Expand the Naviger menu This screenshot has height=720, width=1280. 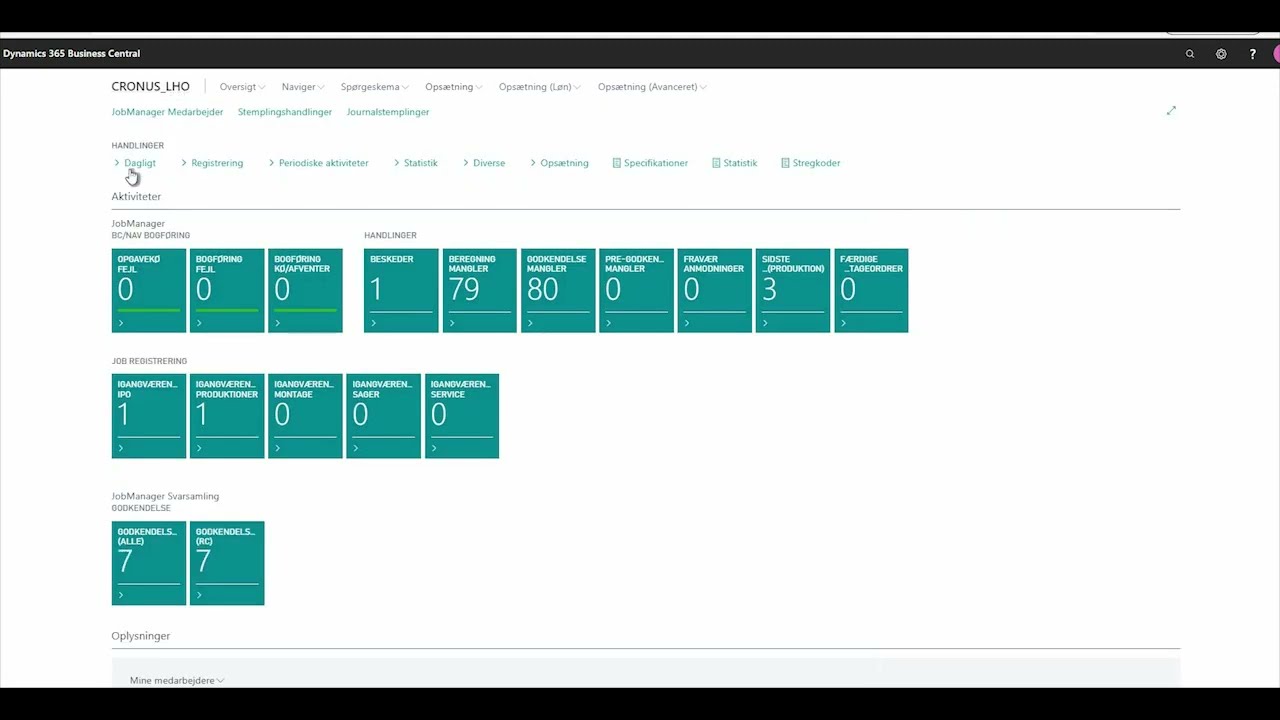pyautogui.click(x=303, y=87)
